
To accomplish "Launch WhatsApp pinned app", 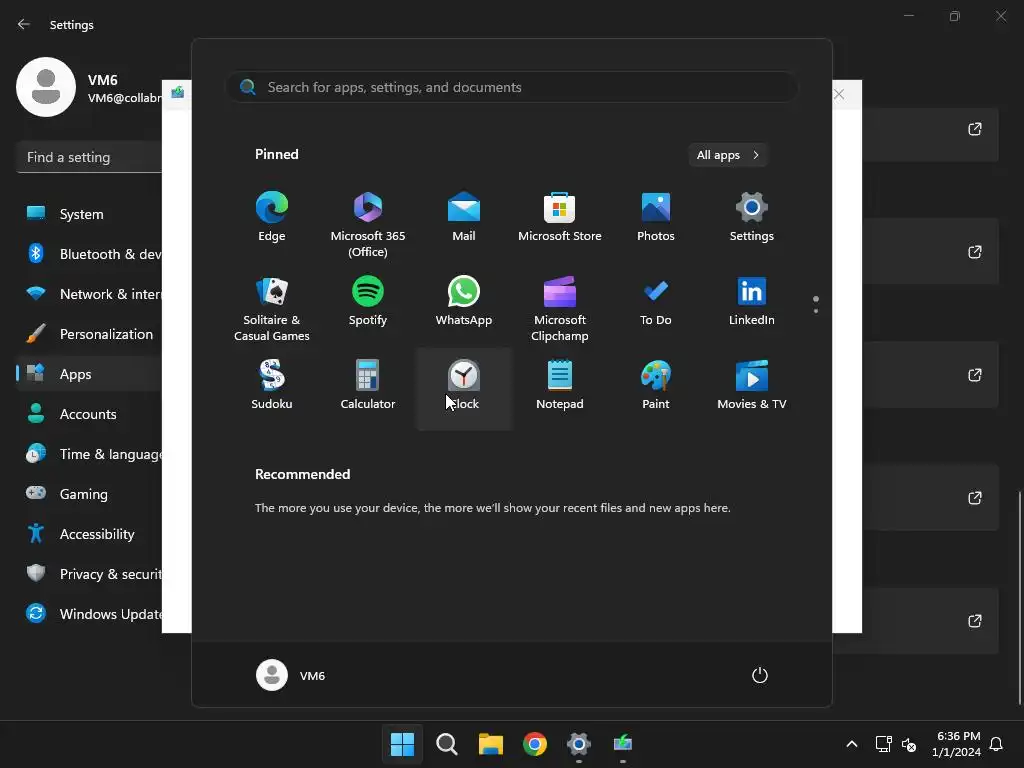I will coord(464,302).
